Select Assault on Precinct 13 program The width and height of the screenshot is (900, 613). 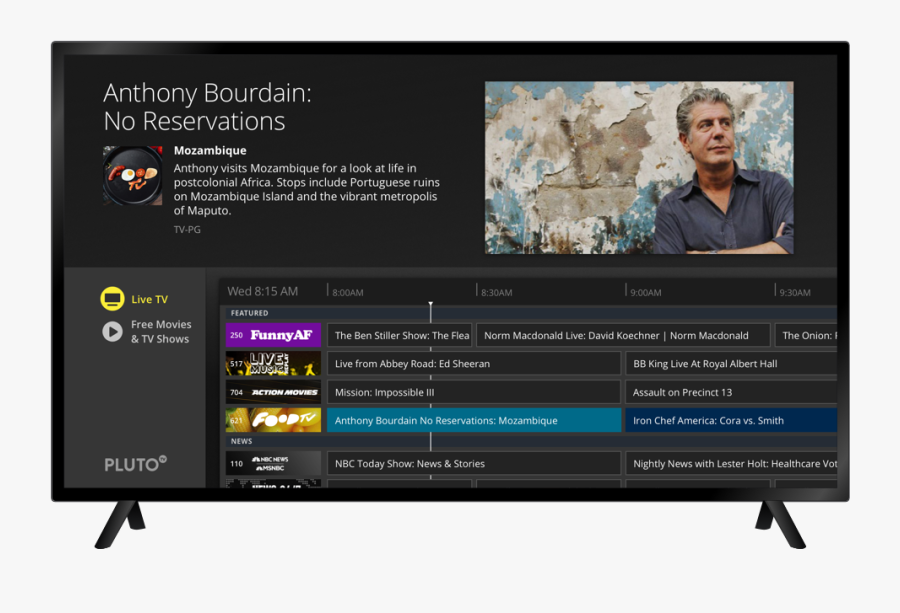[x=731, y=392]
